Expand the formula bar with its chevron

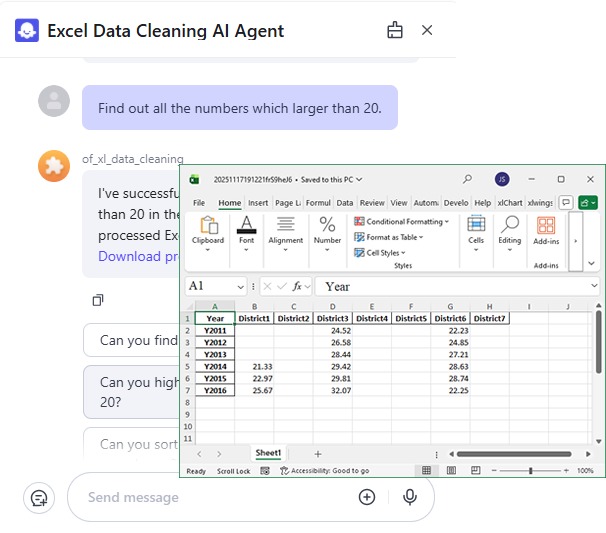tap(594, 286)
